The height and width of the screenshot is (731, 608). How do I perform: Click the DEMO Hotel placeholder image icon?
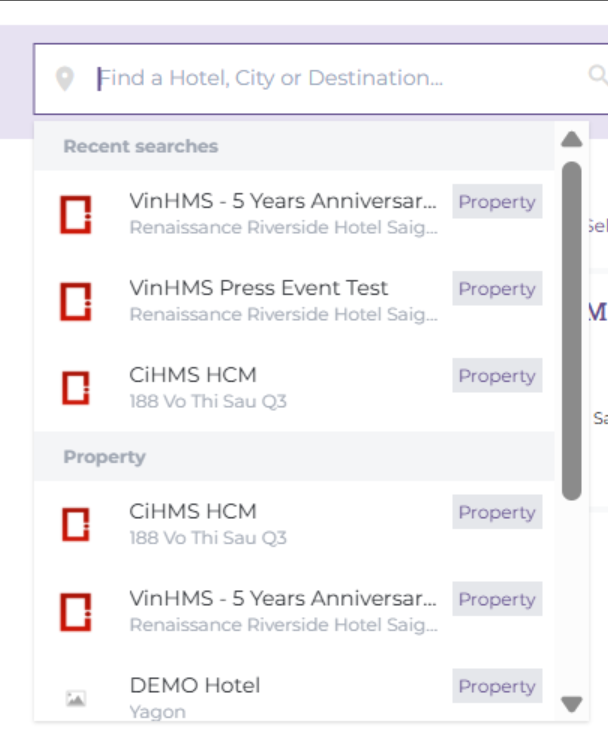tap(76, 698)
